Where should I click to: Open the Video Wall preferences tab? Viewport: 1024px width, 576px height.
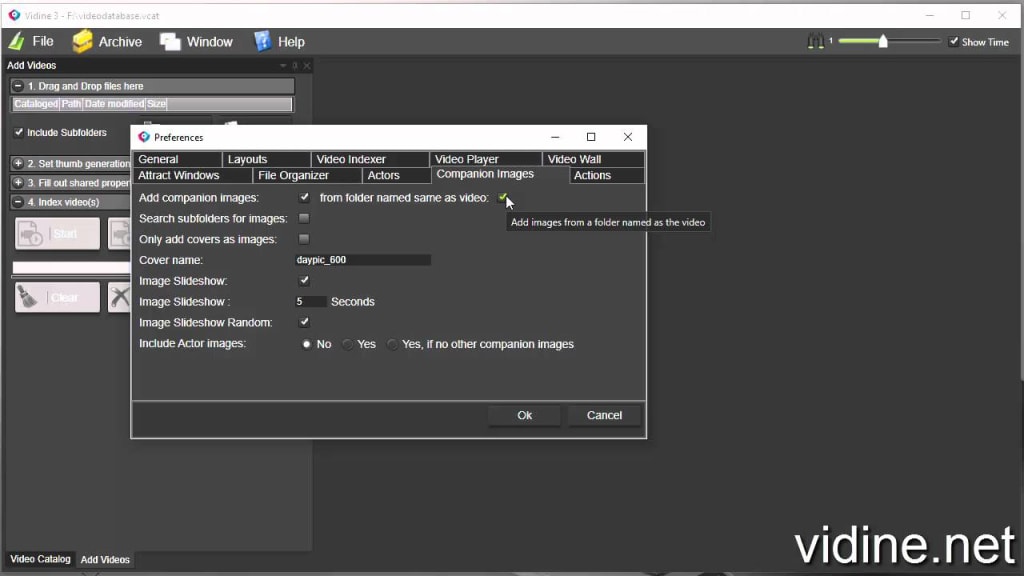click(x=594, y=159)
